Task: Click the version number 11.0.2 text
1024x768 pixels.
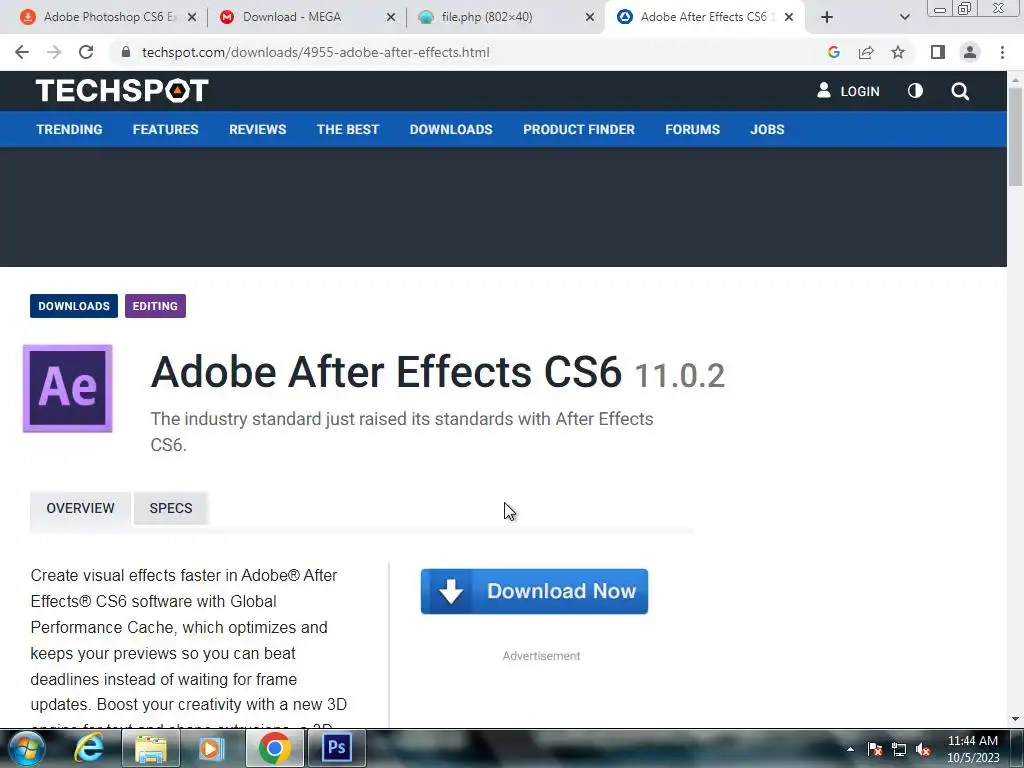Action: click(679, 376)
